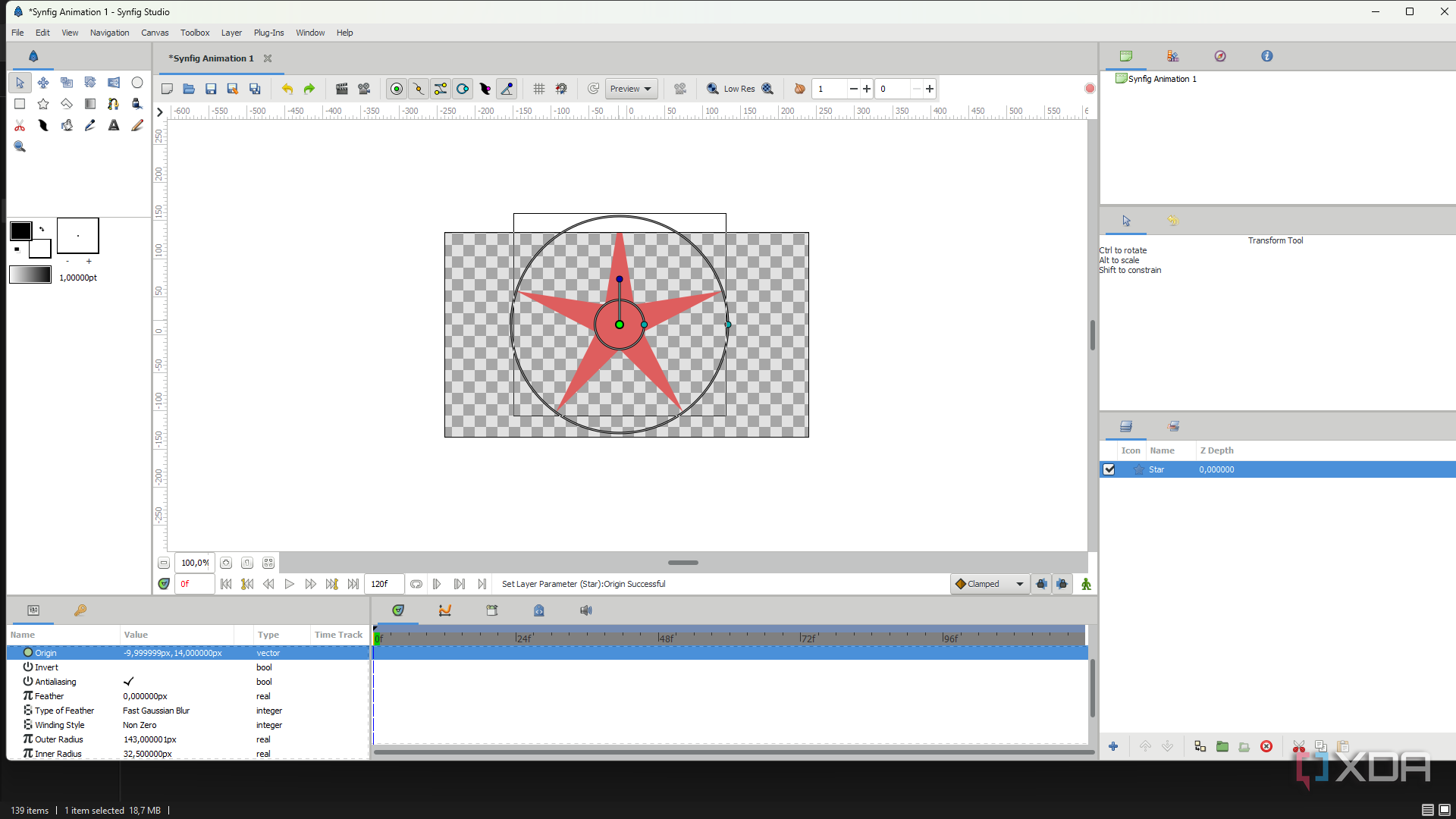Play the animation
The height and width of the screenshot is (819, 1456).
pyautogui.click(x=289, y=584)
